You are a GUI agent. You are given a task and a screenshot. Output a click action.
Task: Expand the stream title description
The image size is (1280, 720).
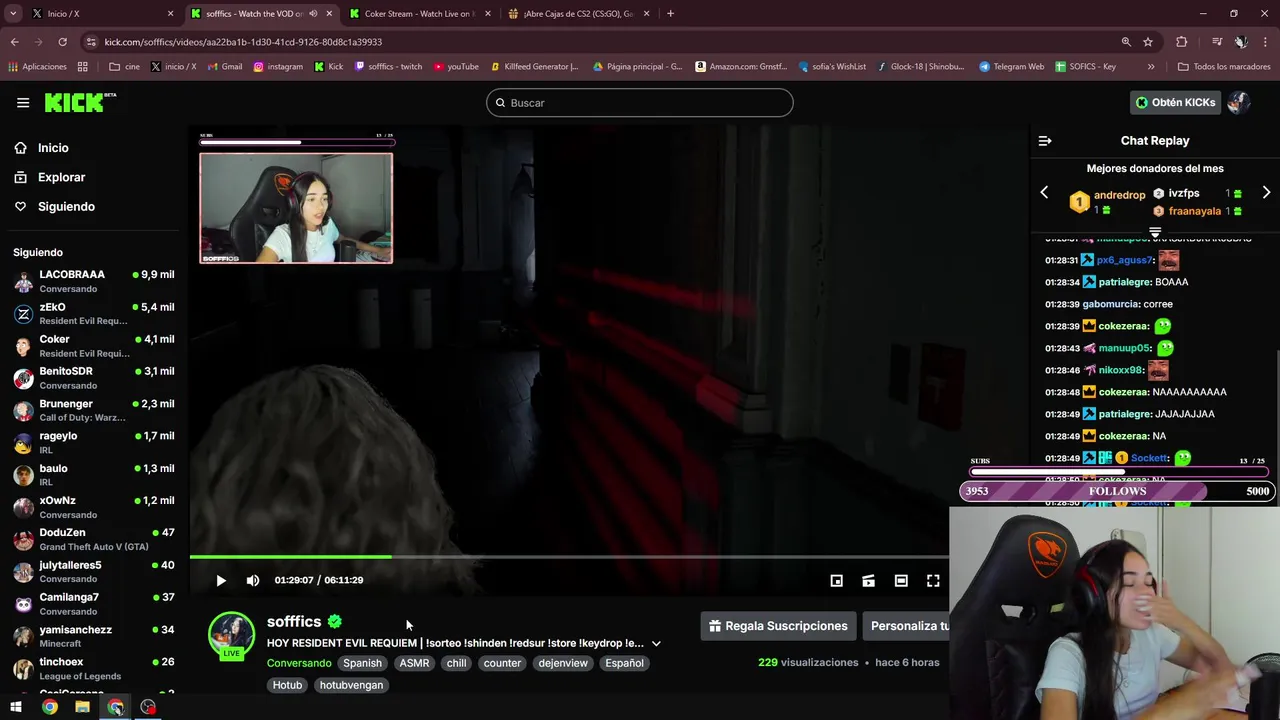[656, 643]
